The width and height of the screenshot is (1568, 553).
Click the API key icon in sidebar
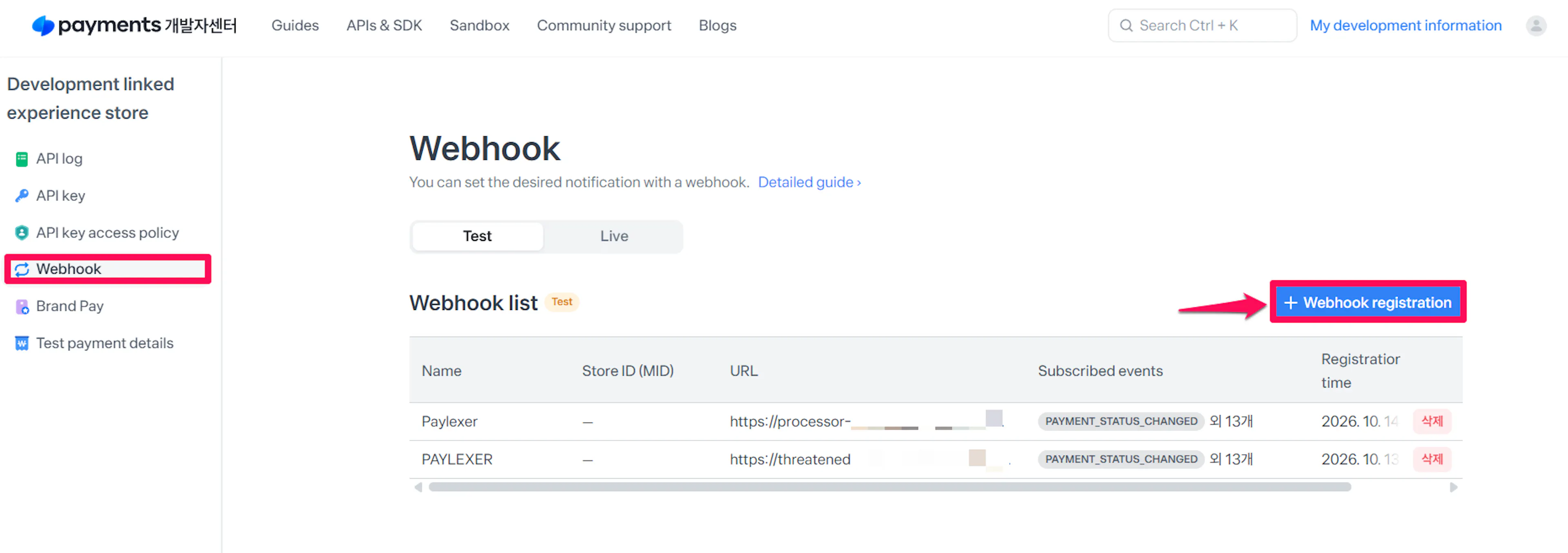[x=22, y=196]
